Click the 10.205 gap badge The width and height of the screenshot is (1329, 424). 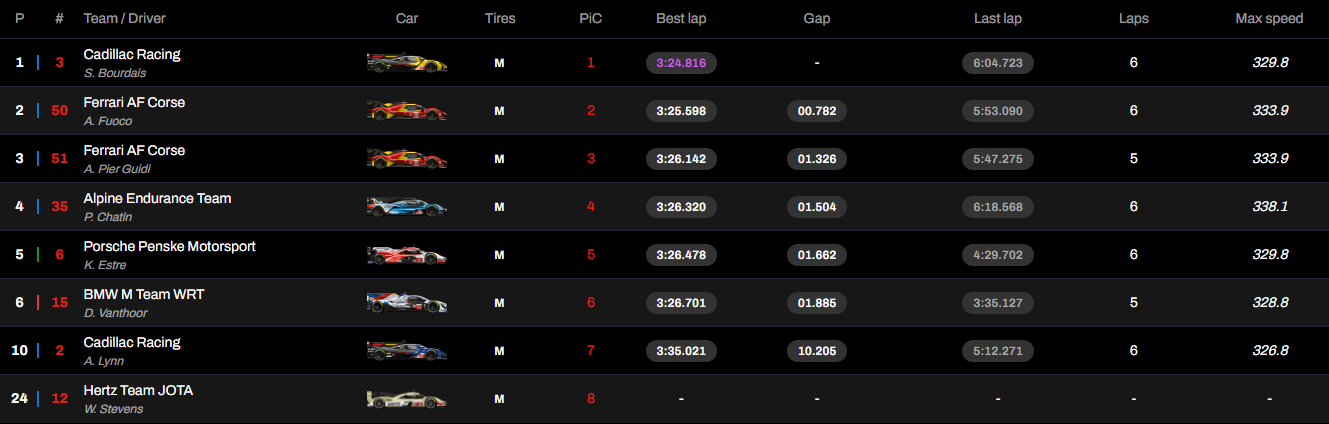[x=817, y=351]
